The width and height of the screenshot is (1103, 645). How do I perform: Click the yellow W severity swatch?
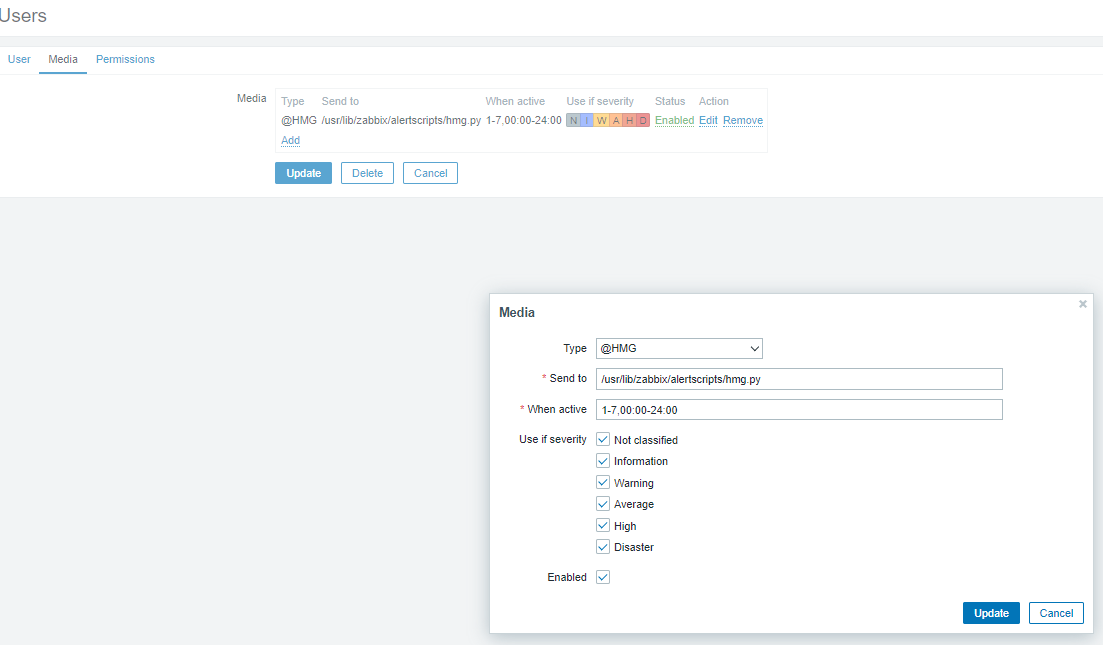point(601,120)
